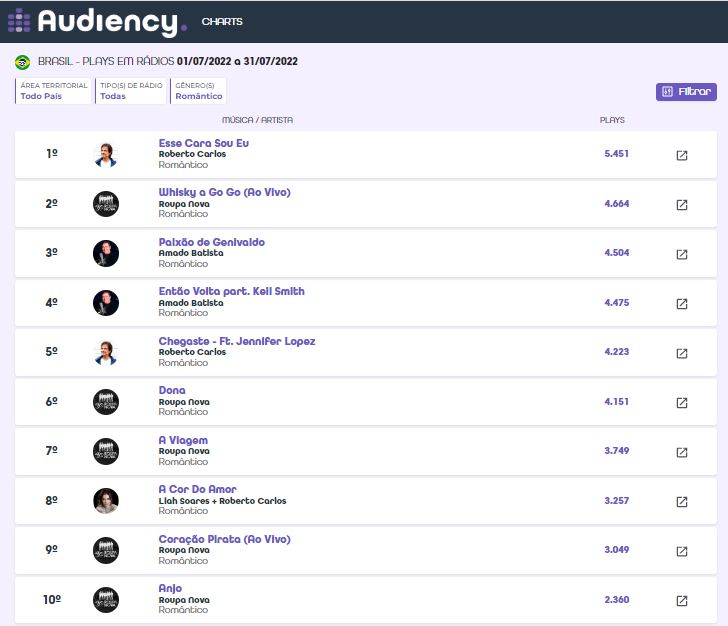Click plays count 2.360

(617, 600)
